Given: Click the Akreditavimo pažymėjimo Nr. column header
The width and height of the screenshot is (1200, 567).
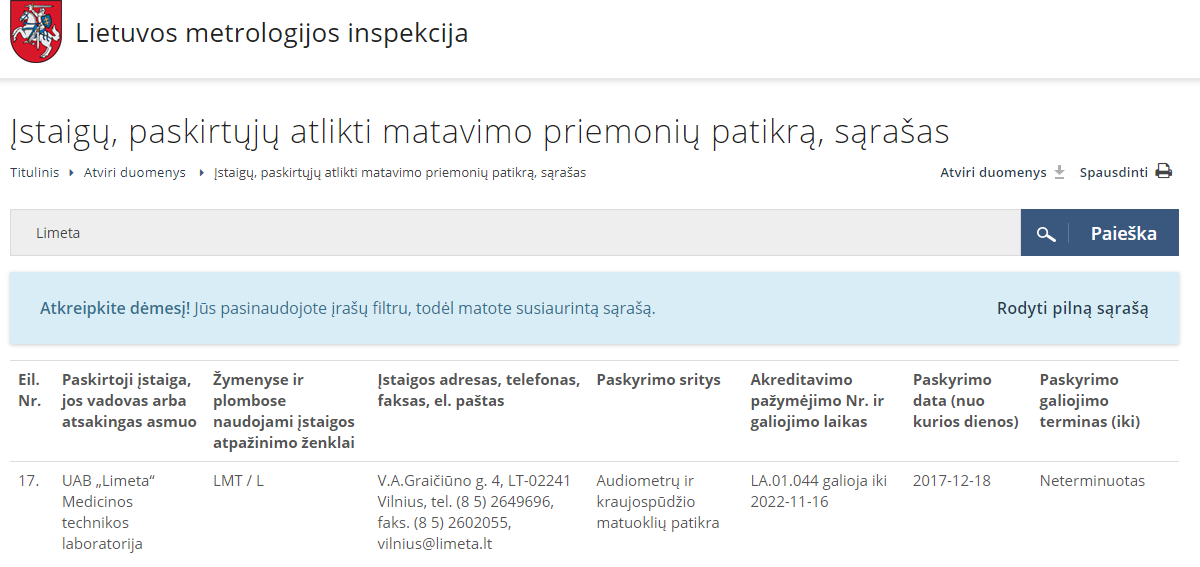Looking at the screenshot, I should point(817,400).
